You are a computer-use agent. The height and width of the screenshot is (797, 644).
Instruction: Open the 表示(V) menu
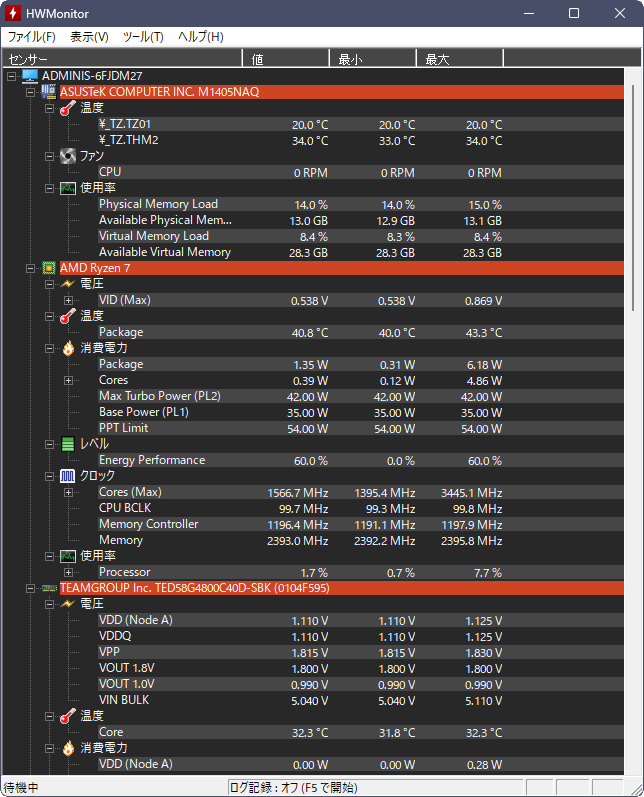[x=89, y=37]
